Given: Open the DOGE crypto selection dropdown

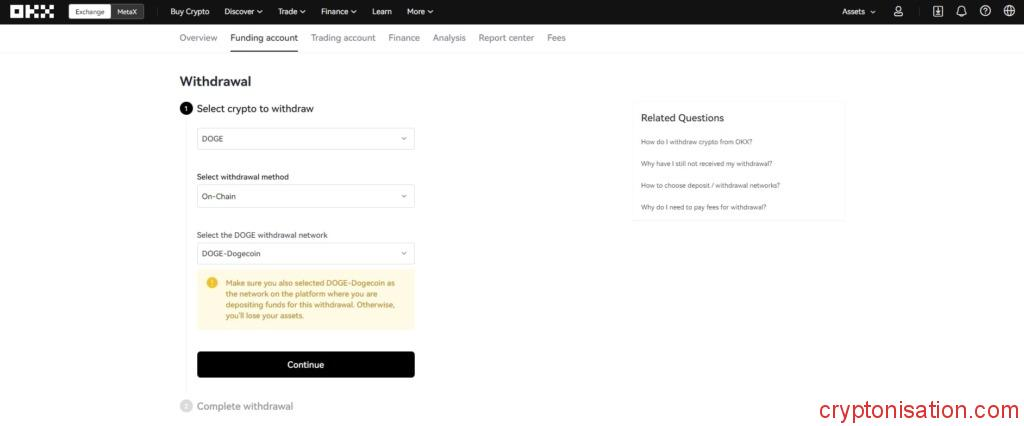Looking at the screenshot, I should (x=305, y=139).
